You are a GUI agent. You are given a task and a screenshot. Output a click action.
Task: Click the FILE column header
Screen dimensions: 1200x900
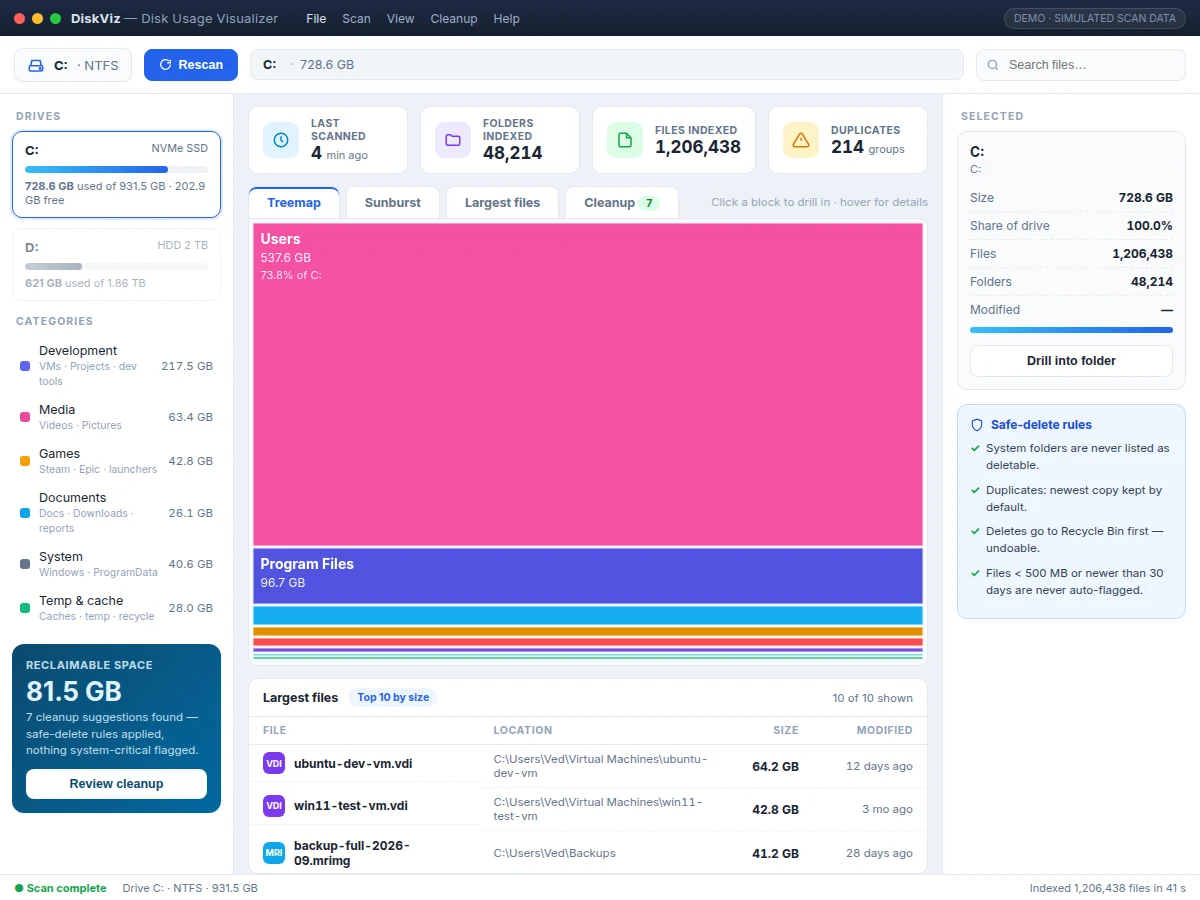[275, 730]
